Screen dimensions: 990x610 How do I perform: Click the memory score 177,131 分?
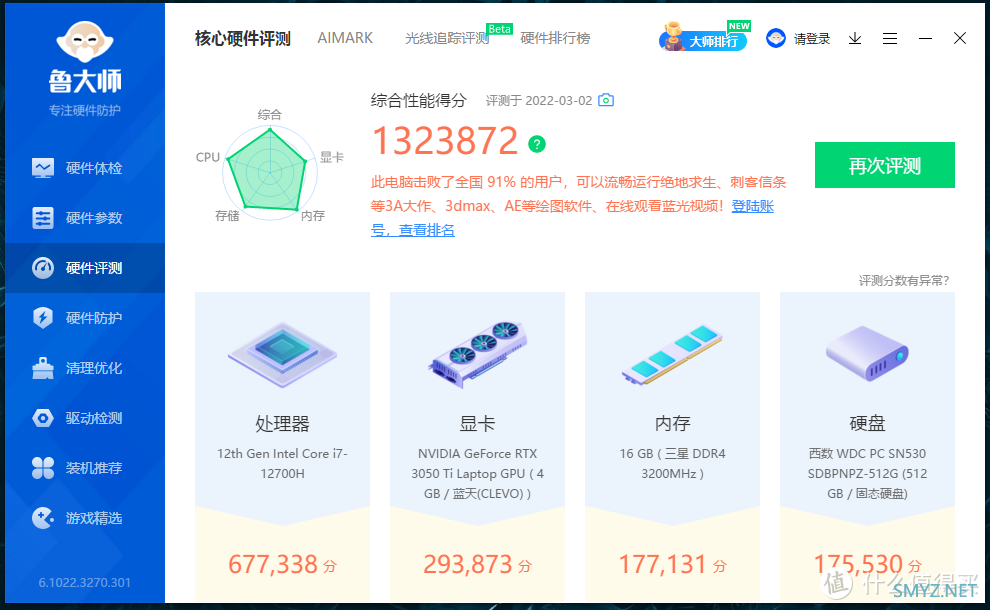tap(672, 564)
